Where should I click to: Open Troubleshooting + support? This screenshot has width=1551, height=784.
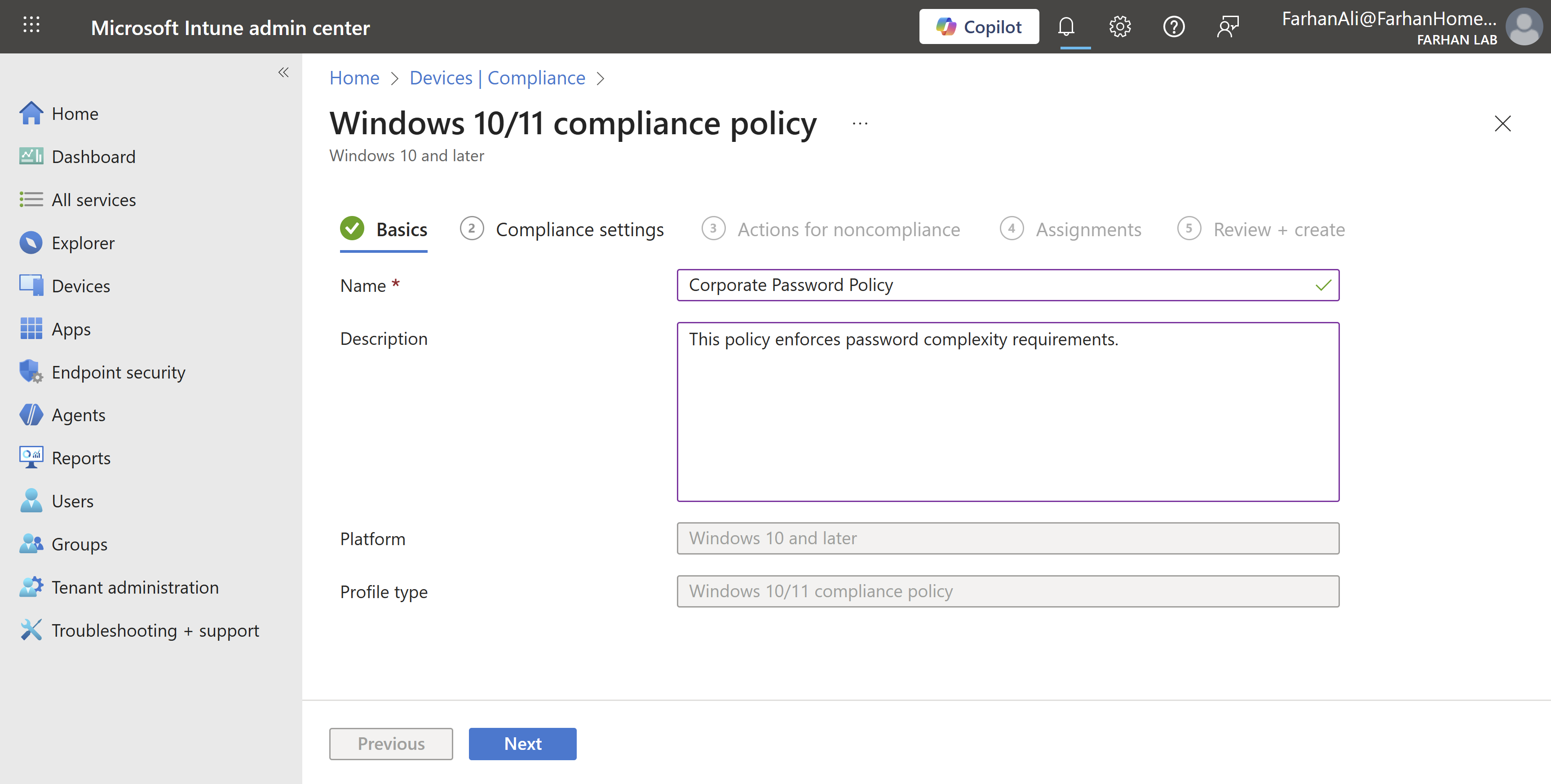tap(155, 630)
